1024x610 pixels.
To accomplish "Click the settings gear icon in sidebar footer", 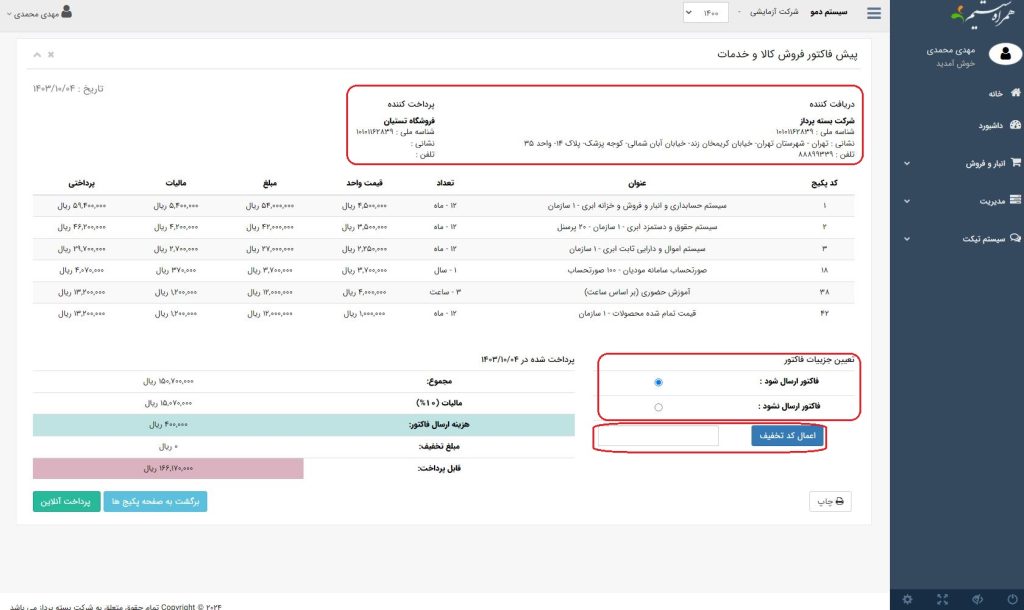I will pyautogui.click(x=907, y=599).
